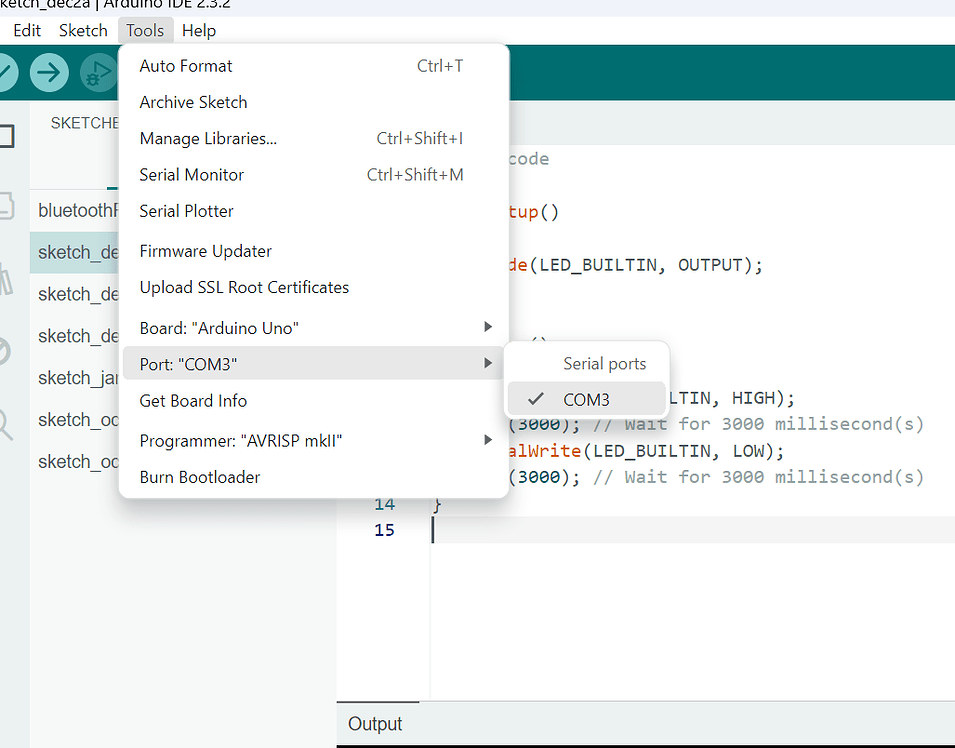
Task: Open the Debug panel sidebar icon
Action: pos(5,350)
